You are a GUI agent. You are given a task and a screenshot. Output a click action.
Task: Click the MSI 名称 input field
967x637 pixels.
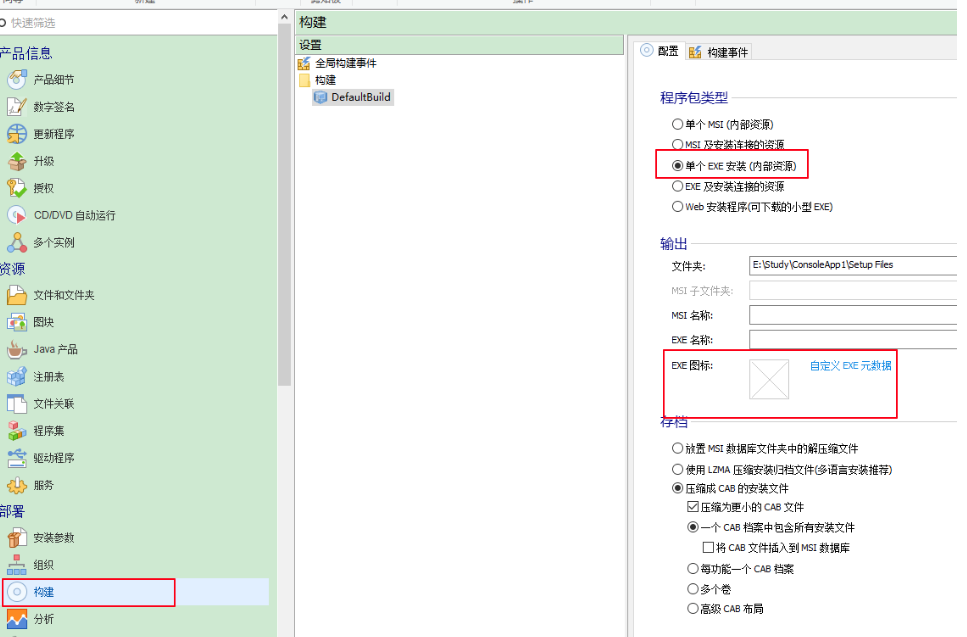(854, 315)
